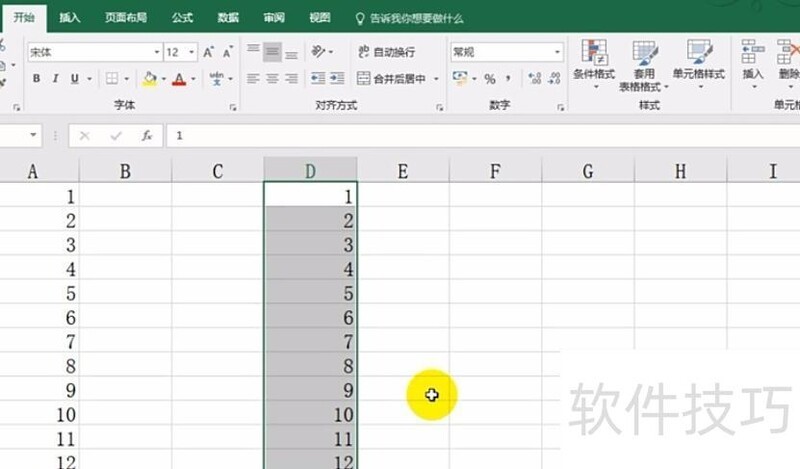Switch to the 视图 tab
The width and height of the screenshot is (800, 469).
click(x=320, y=18)
